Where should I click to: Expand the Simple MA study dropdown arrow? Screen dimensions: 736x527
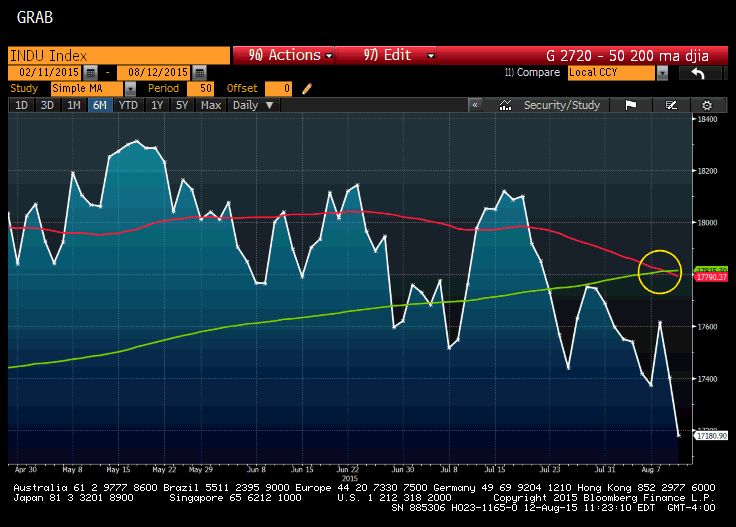click(x=130, y=89)
